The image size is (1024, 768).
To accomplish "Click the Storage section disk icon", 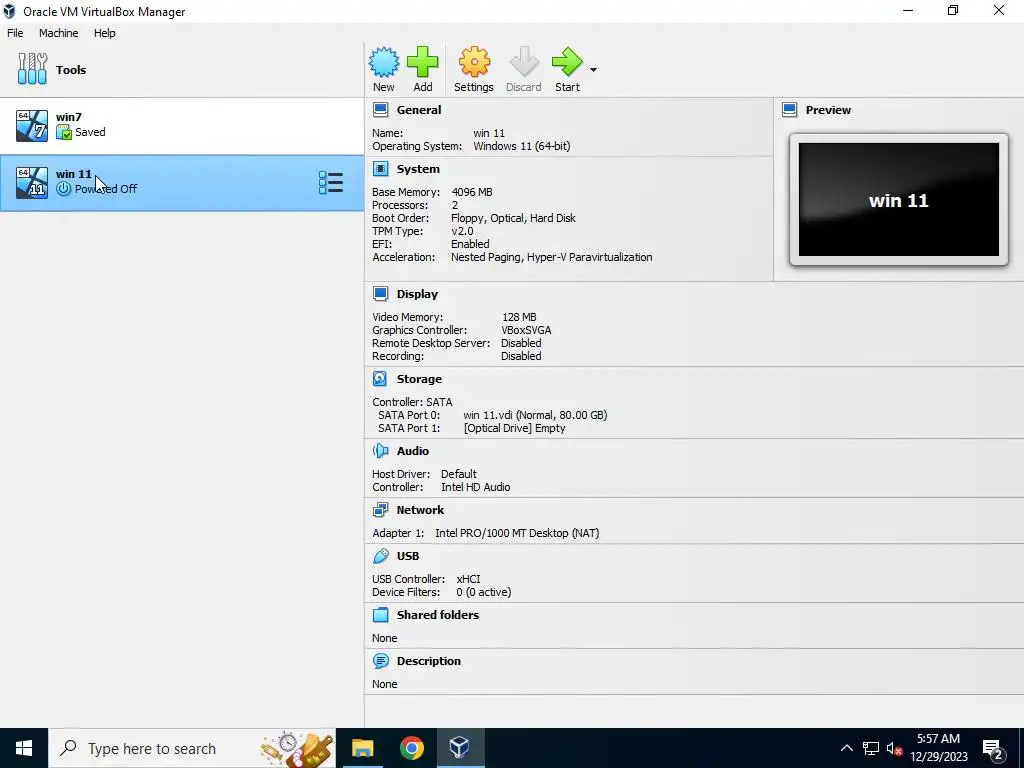I will (380, 379).
